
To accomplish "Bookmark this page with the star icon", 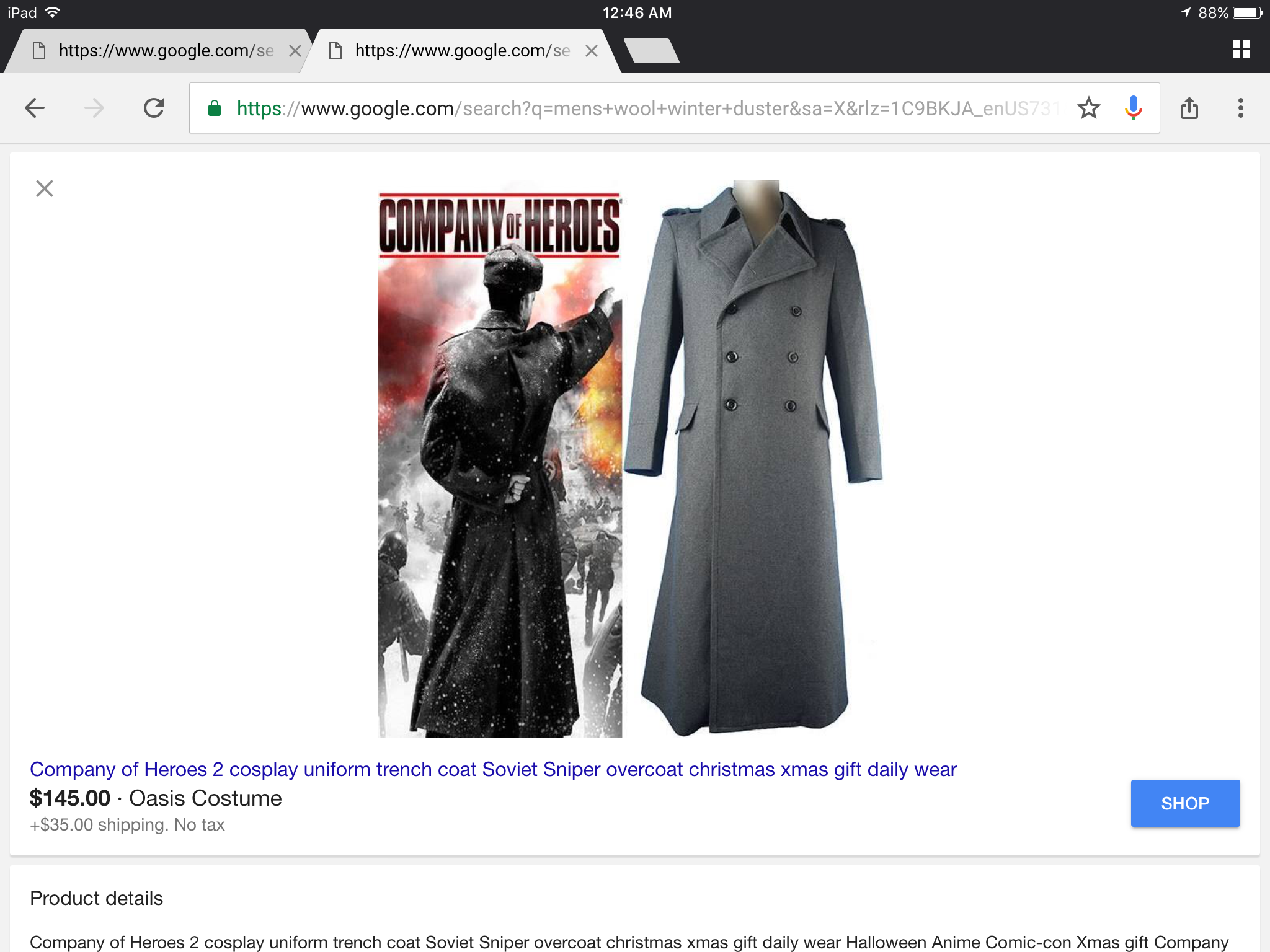I will [1088, 108].
